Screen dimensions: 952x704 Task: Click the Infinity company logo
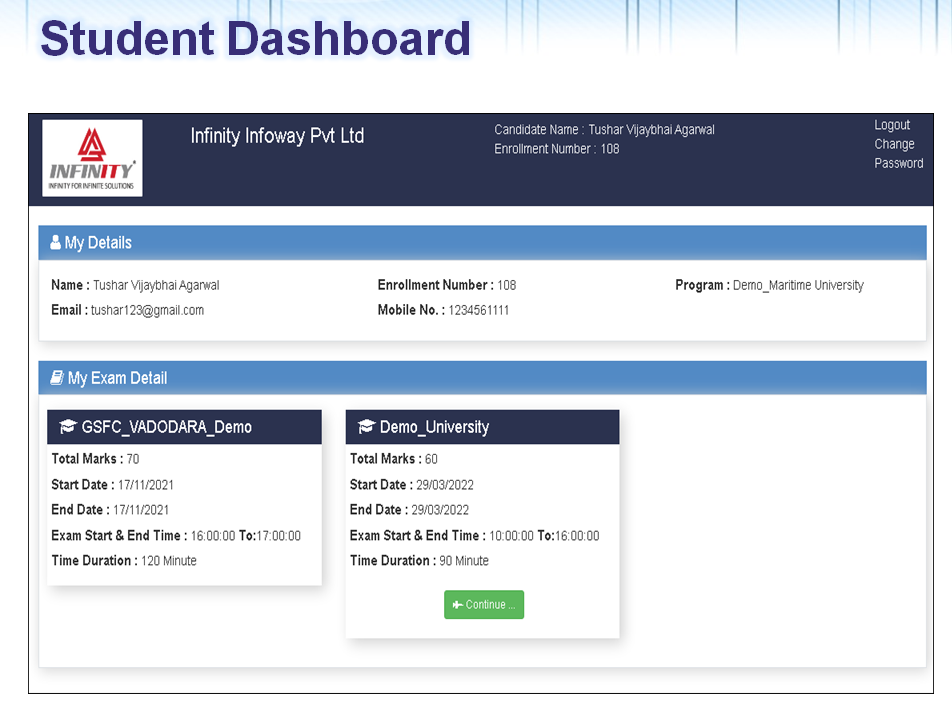(92, 158)
